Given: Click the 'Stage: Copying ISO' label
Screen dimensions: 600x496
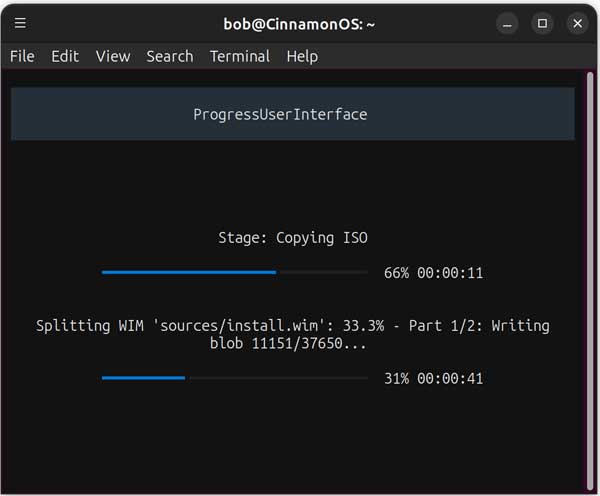Looking at the screenshot, I should click(x=293, y=238).
